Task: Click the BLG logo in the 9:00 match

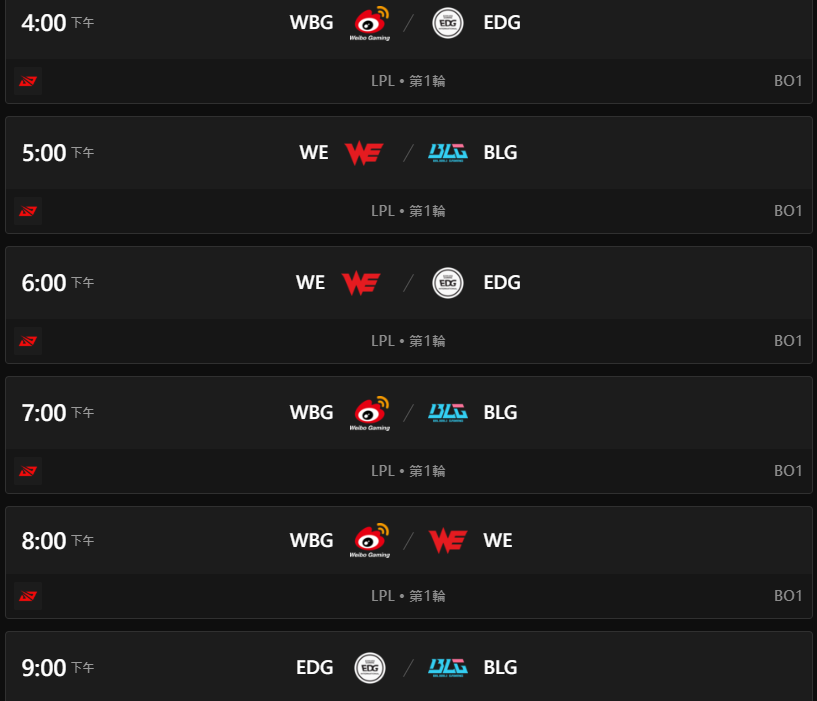Action: pyautogui.click(x=447, y=667)
